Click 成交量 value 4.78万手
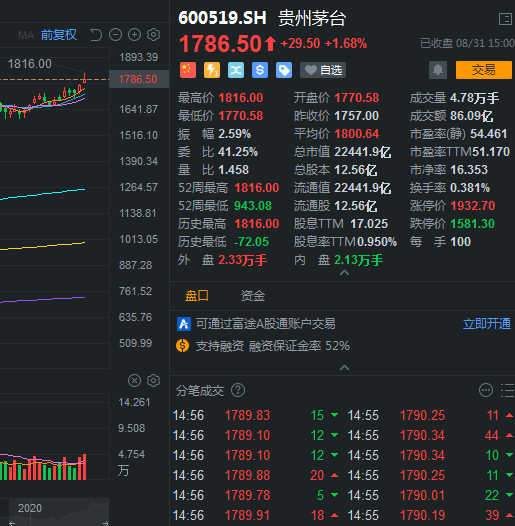 (x=474, y=98)
